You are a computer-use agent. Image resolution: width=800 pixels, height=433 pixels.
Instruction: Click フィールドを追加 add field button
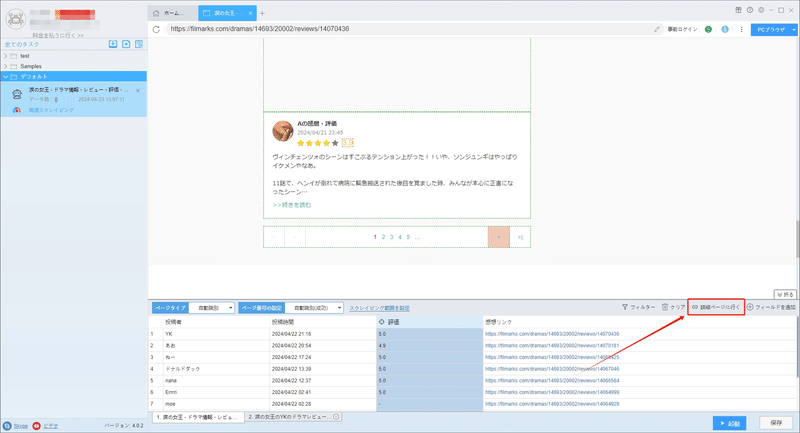tap(771, 307)
